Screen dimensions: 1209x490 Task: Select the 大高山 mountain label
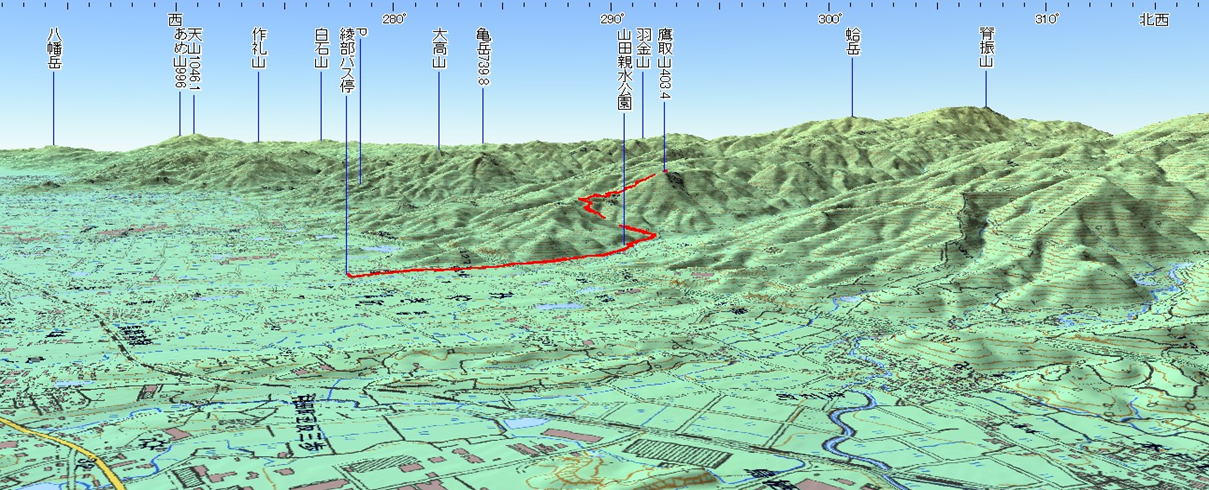click(x=439, y=48)
